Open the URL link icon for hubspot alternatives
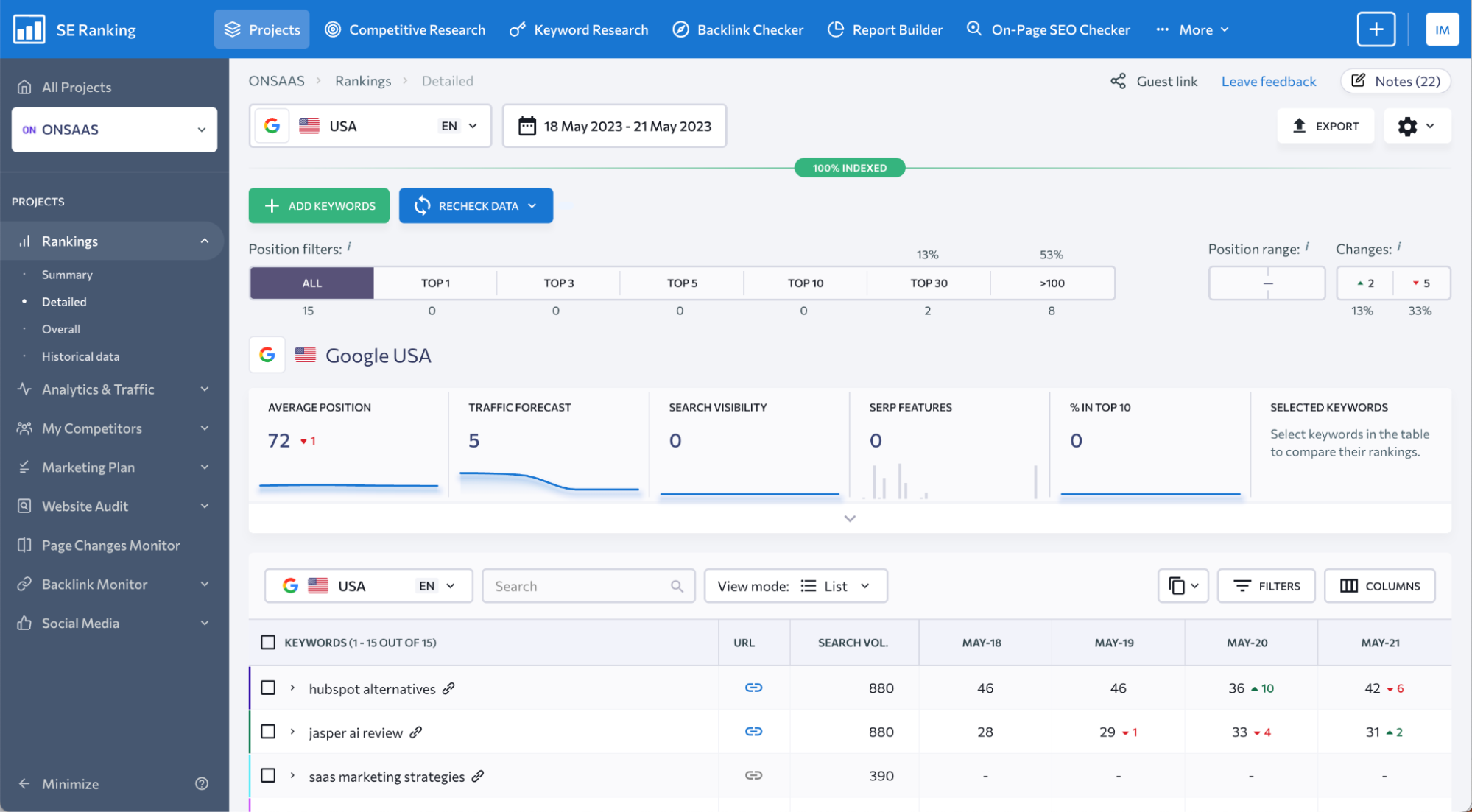The image size is (1472, 812). pos(753,688)
